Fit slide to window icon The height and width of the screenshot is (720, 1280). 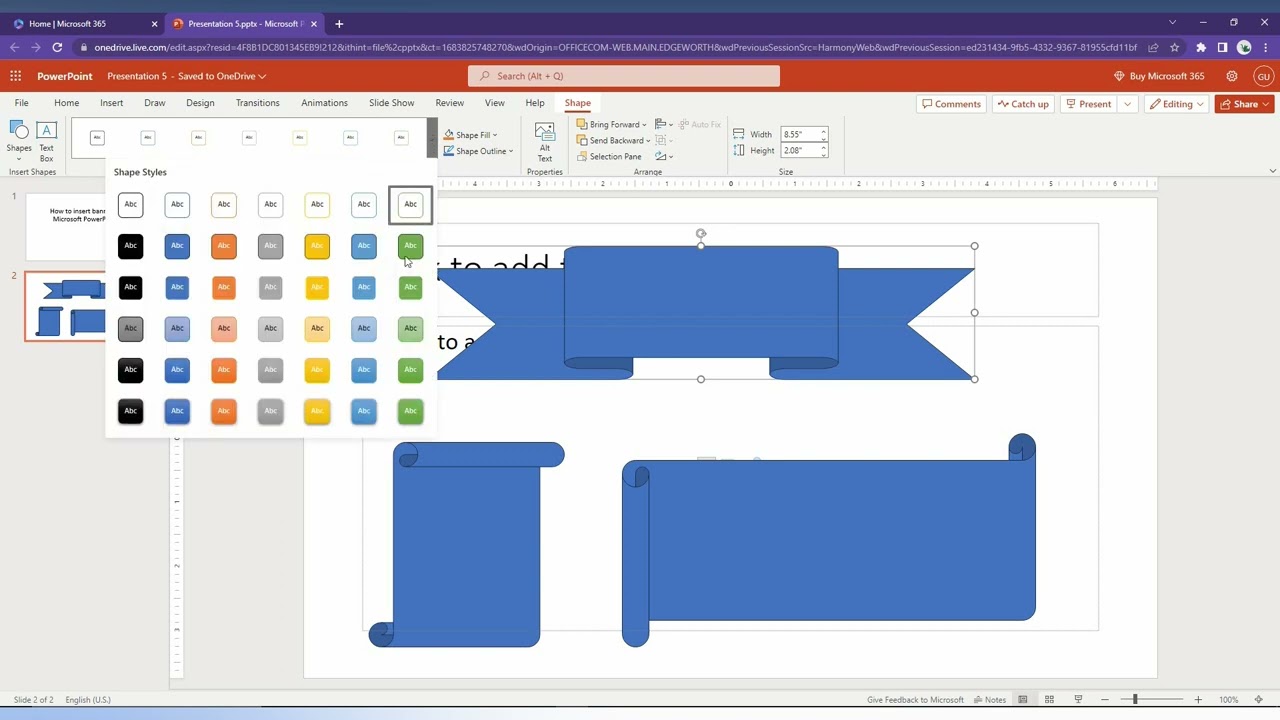[1259, 700]
